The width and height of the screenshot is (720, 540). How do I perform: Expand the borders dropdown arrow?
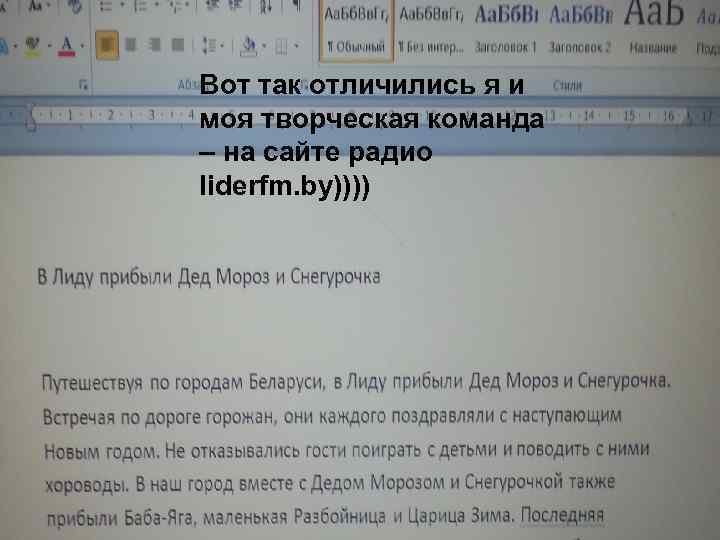tap(296, 46)
